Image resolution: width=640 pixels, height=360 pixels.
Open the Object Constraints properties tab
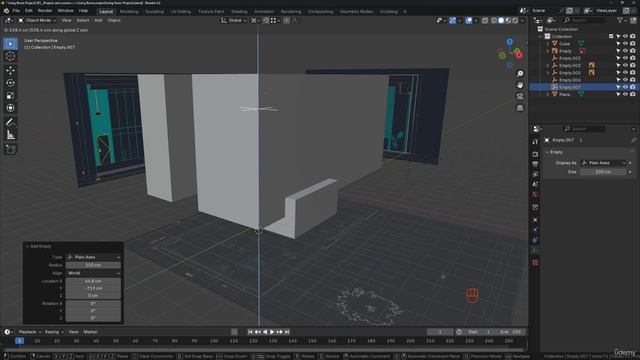[535, 240]
